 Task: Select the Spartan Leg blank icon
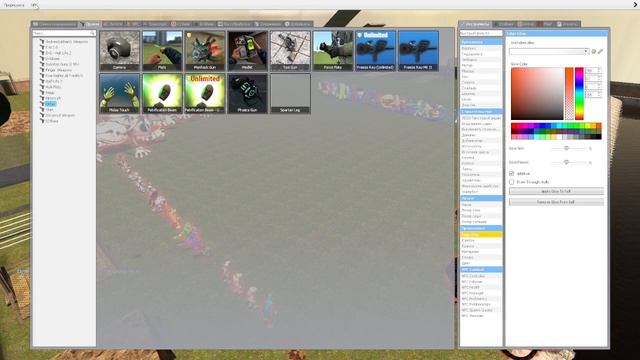tap(290, 93)
